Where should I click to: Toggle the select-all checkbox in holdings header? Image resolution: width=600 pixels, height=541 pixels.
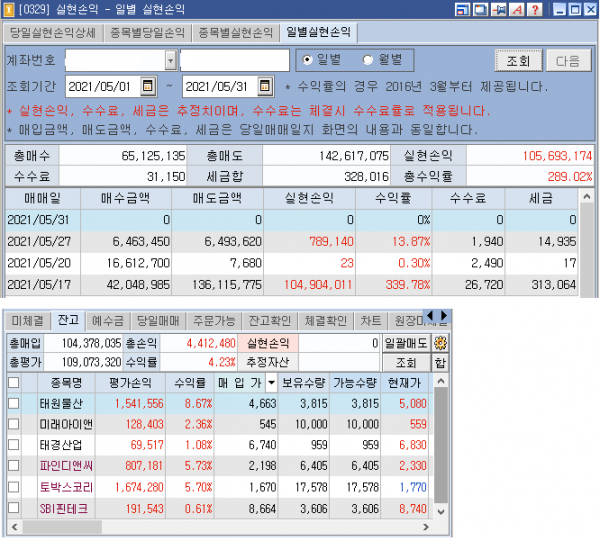point(14,382)
